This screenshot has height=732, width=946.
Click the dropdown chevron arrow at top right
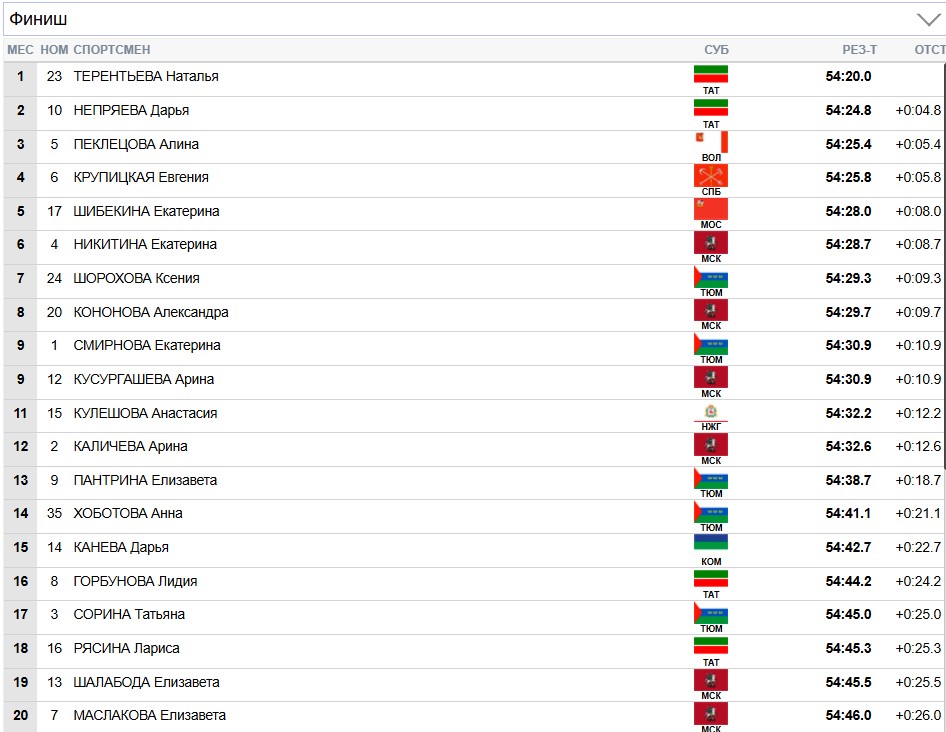pos(928,20)
